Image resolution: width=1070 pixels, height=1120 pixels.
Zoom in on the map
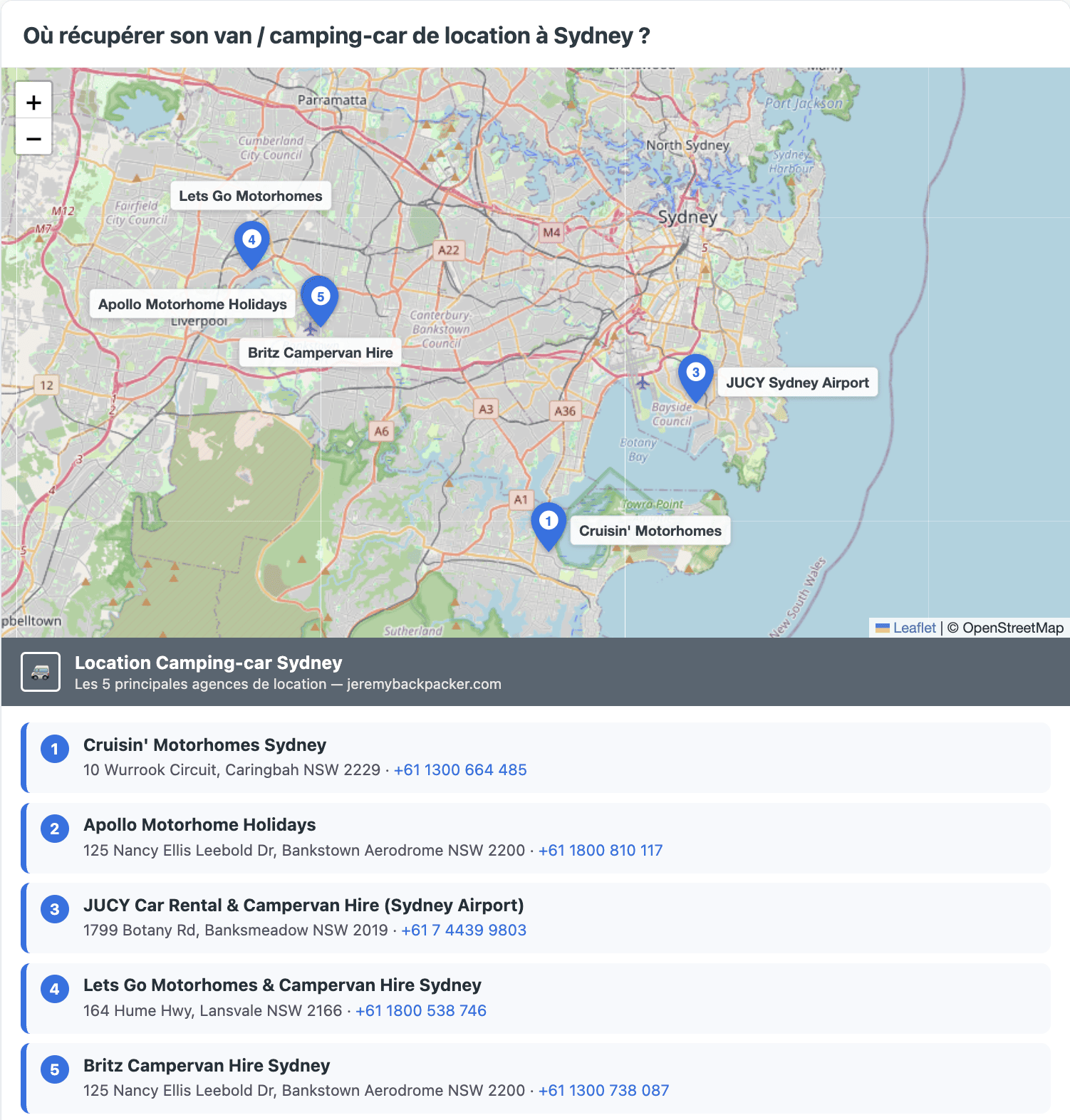(x=33, y=103)
